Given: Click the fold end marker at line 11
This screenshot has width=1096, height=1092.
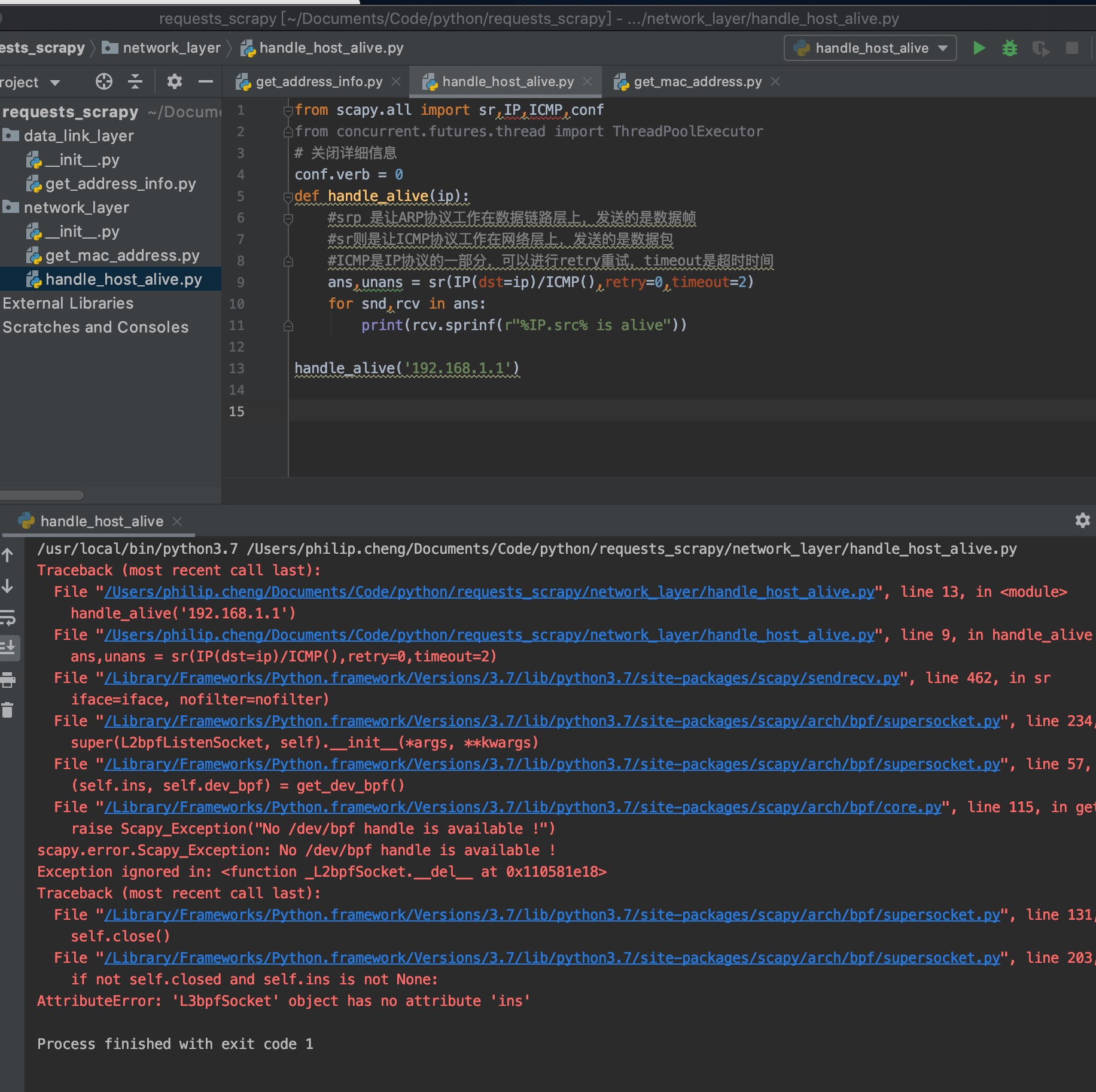Looking at the screenshot, I should (x=288, y=325).
